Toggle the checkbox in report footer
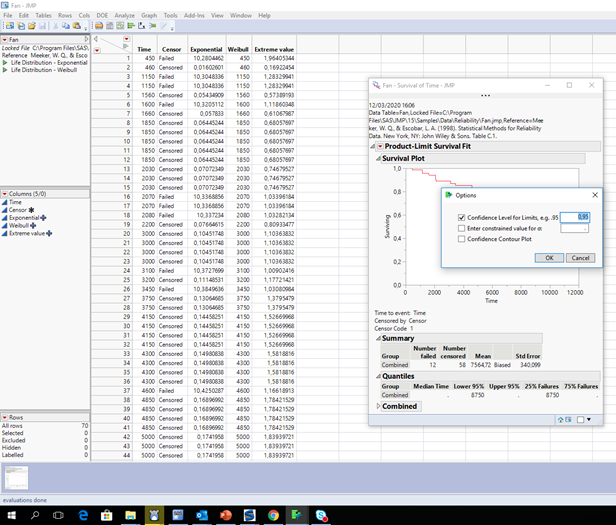616x525 pixels. [580, 420]
